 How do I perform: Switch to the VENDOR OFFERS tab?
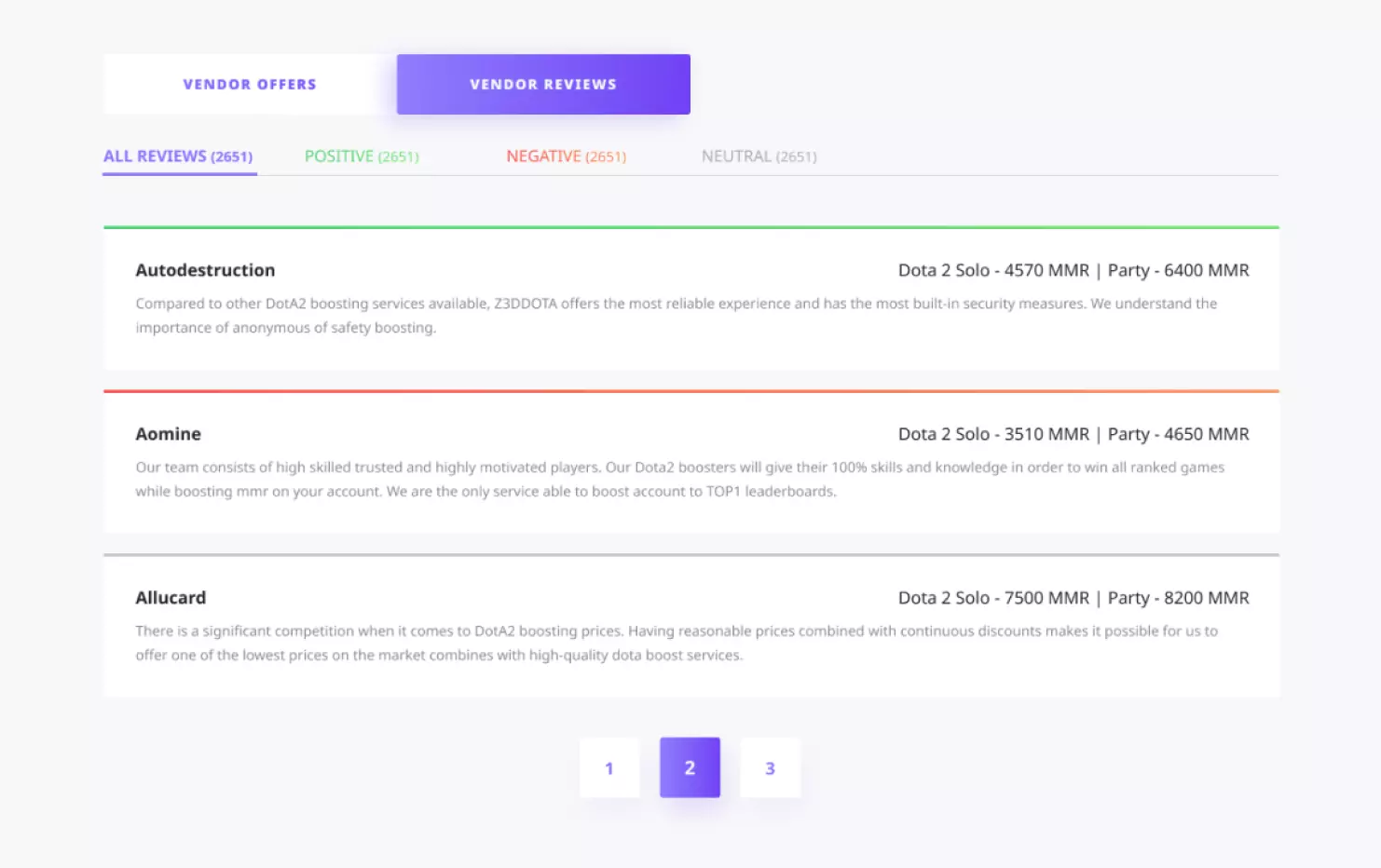(x=249, y=84)
